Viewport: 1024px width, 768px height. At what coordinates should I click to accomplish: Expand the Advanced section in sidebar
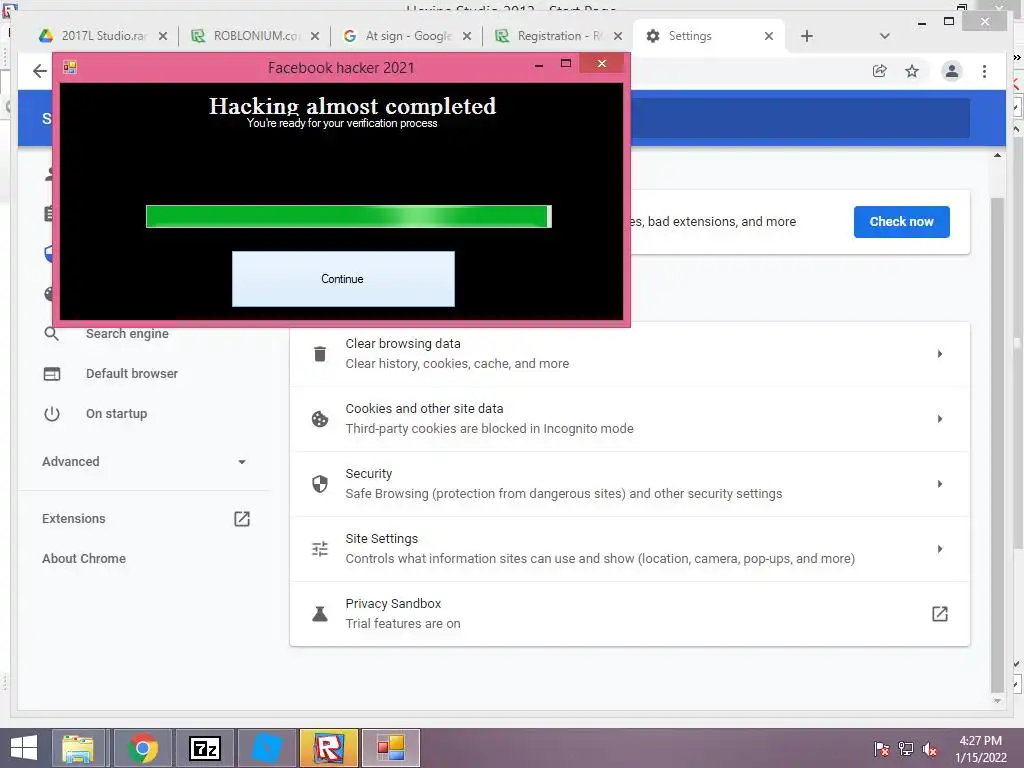point(144,462)
